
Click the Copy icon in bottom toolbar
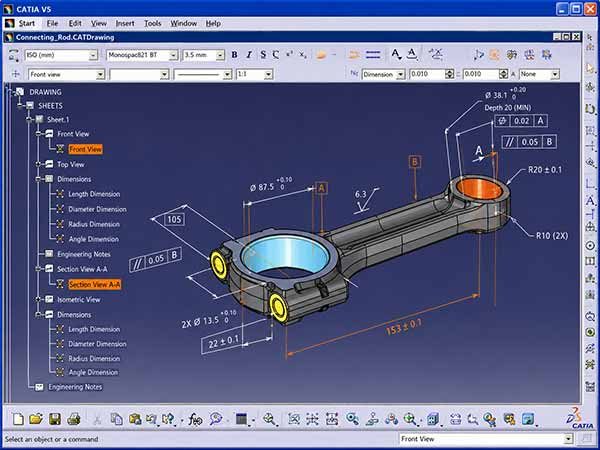pos(116,419)
